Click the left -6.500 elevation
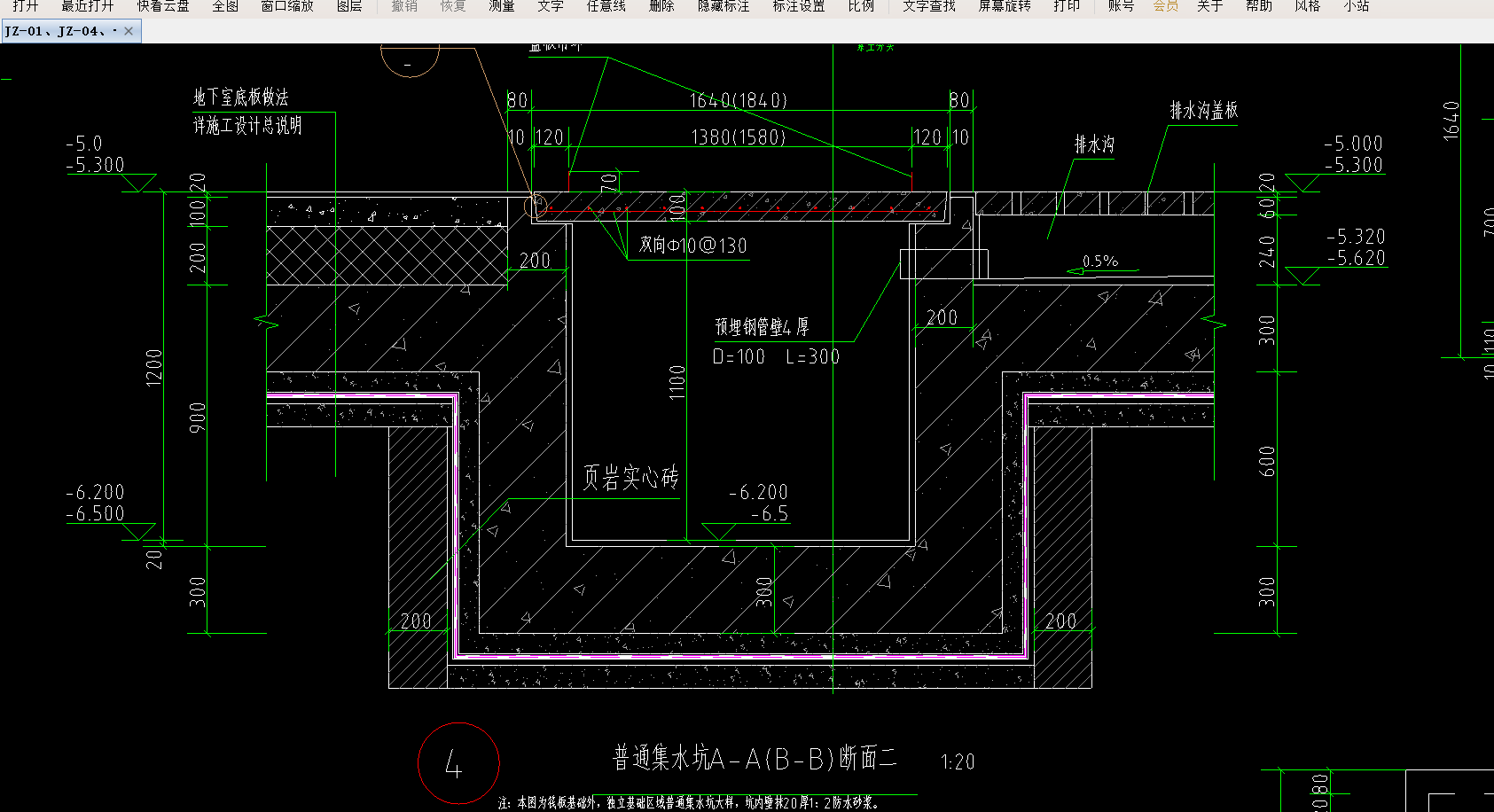1494x812 pixels. pos(95,513)
